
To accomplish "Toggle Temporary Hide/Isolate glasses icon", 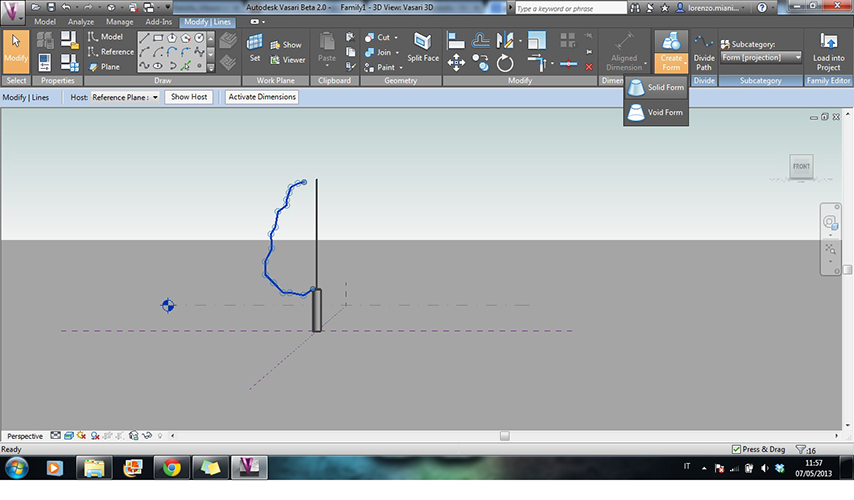I will (147, 436).
